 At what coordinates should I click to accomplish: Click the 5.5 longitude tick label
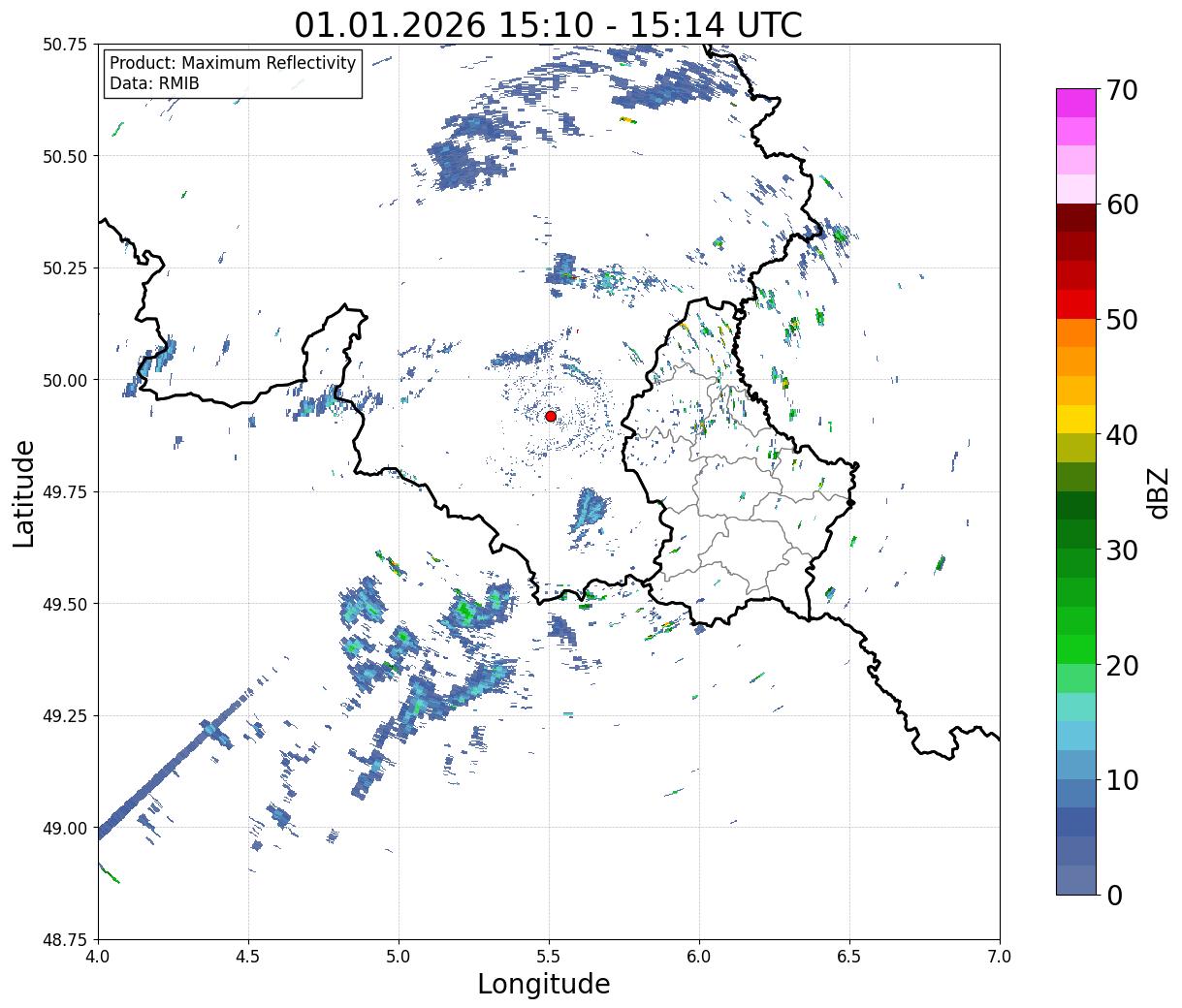(x=549, y=956)
